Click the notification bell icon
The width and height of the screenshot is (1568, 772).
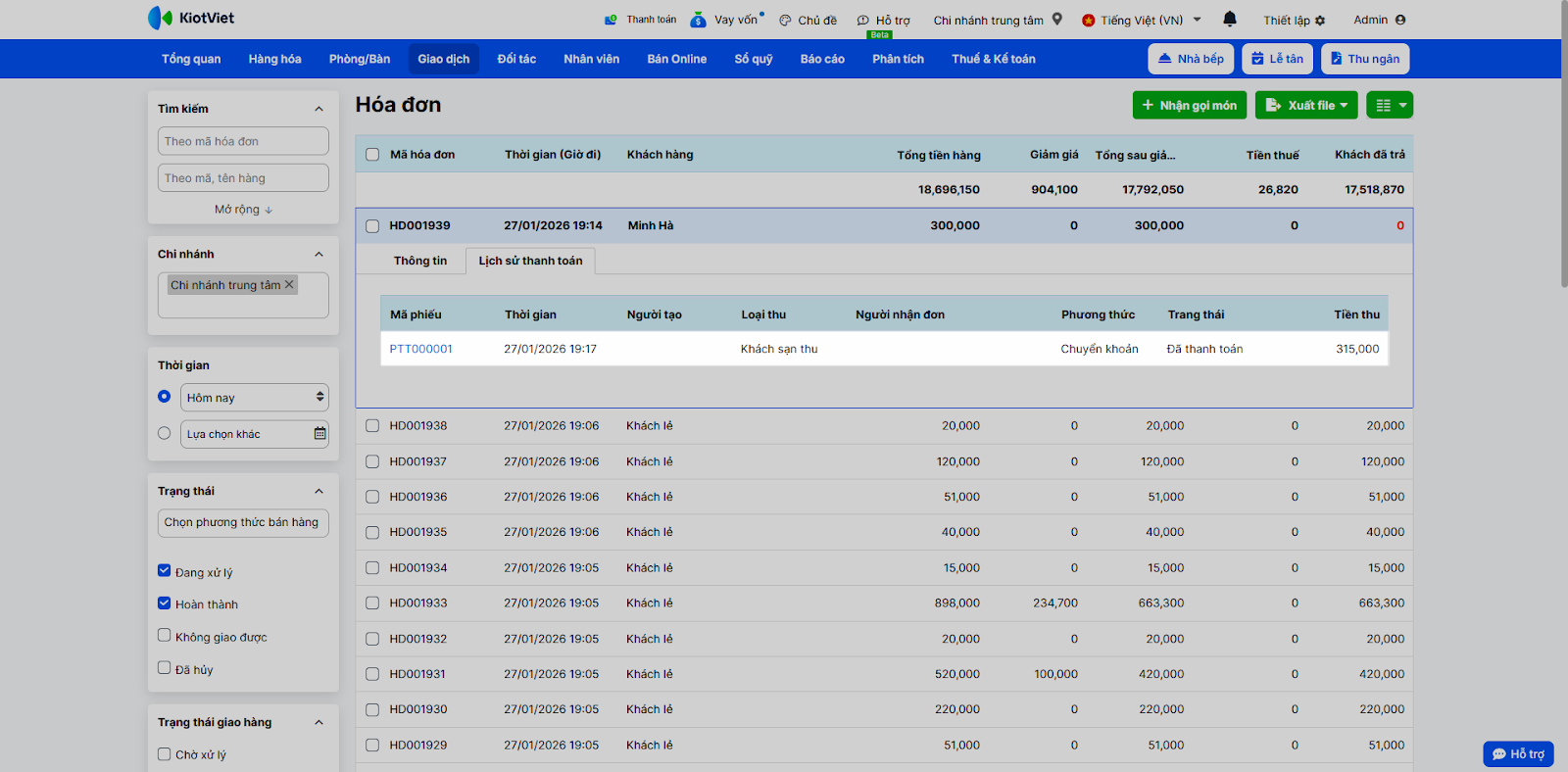click(x=1230, y=19)
